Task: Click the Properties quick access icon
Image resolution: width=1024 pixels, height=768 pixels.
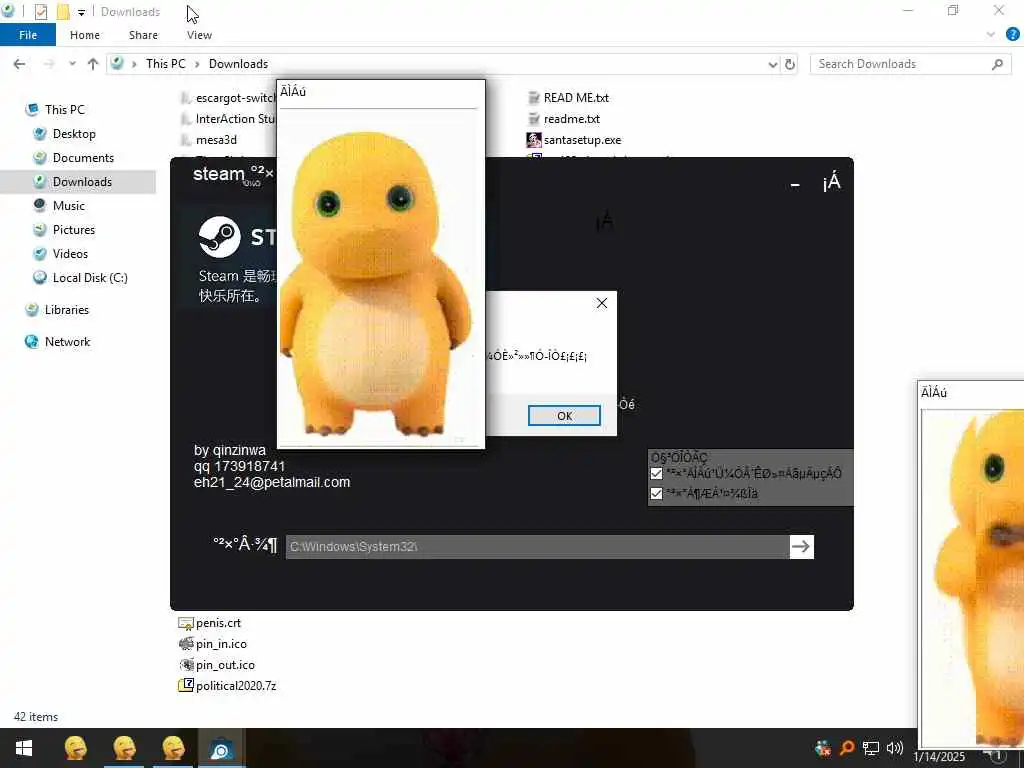Action: pos(40,12)
